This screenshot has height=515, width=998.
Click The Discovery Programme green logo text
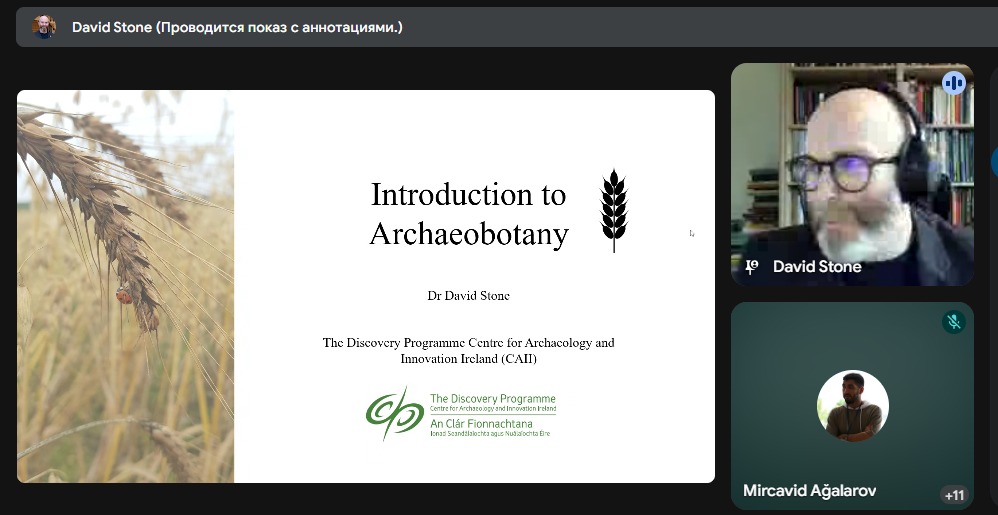[x=492, y=398]
